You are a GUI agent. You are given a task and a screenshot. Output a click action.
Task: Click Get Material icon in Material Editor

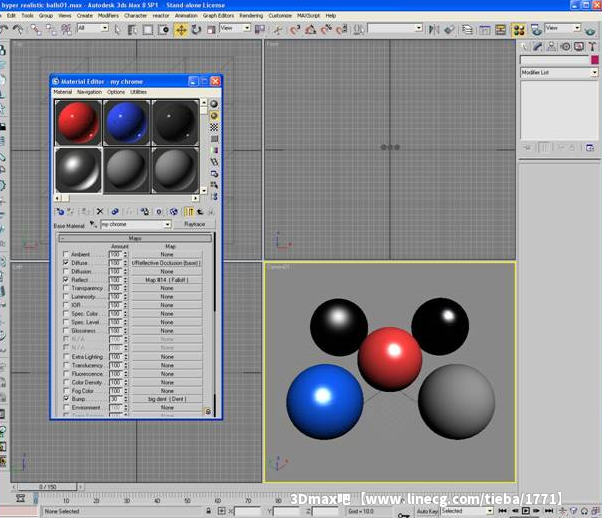tap(60, 212)
